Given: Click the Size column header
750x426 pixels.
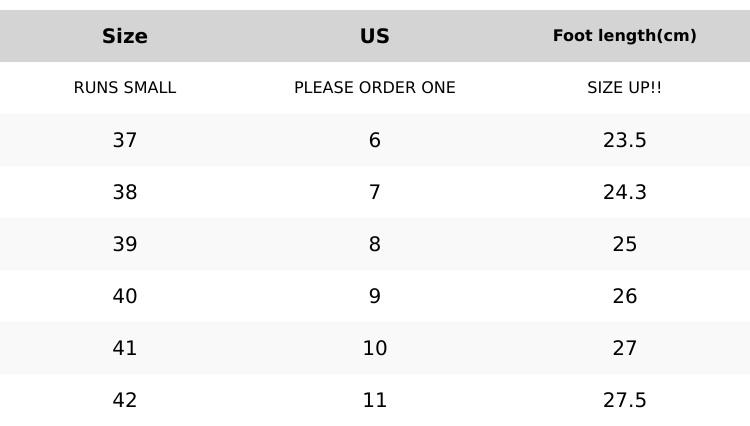Looking at the screenshot, I should coord(125,36).
